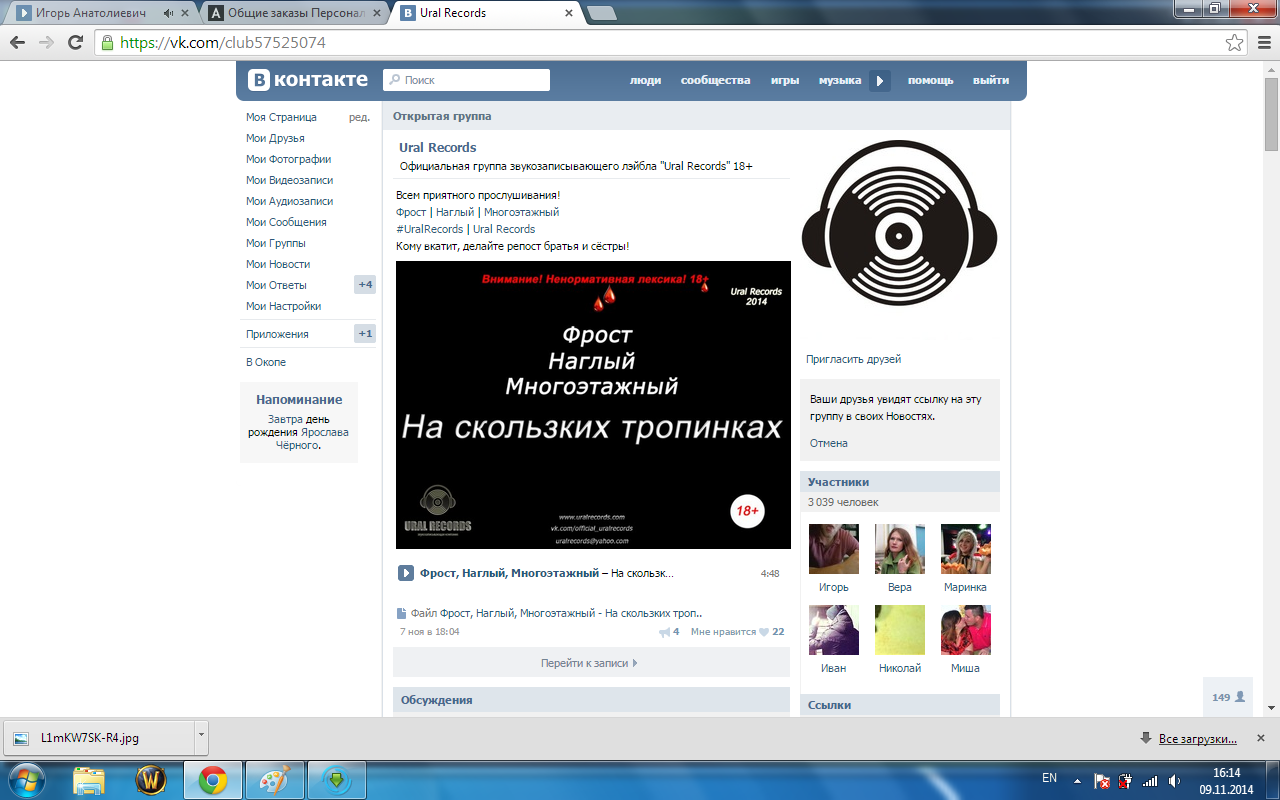Open member Николай's avatar
Image resolution: width=1280 pixels, height=800 pixels.
pos(900,630)
